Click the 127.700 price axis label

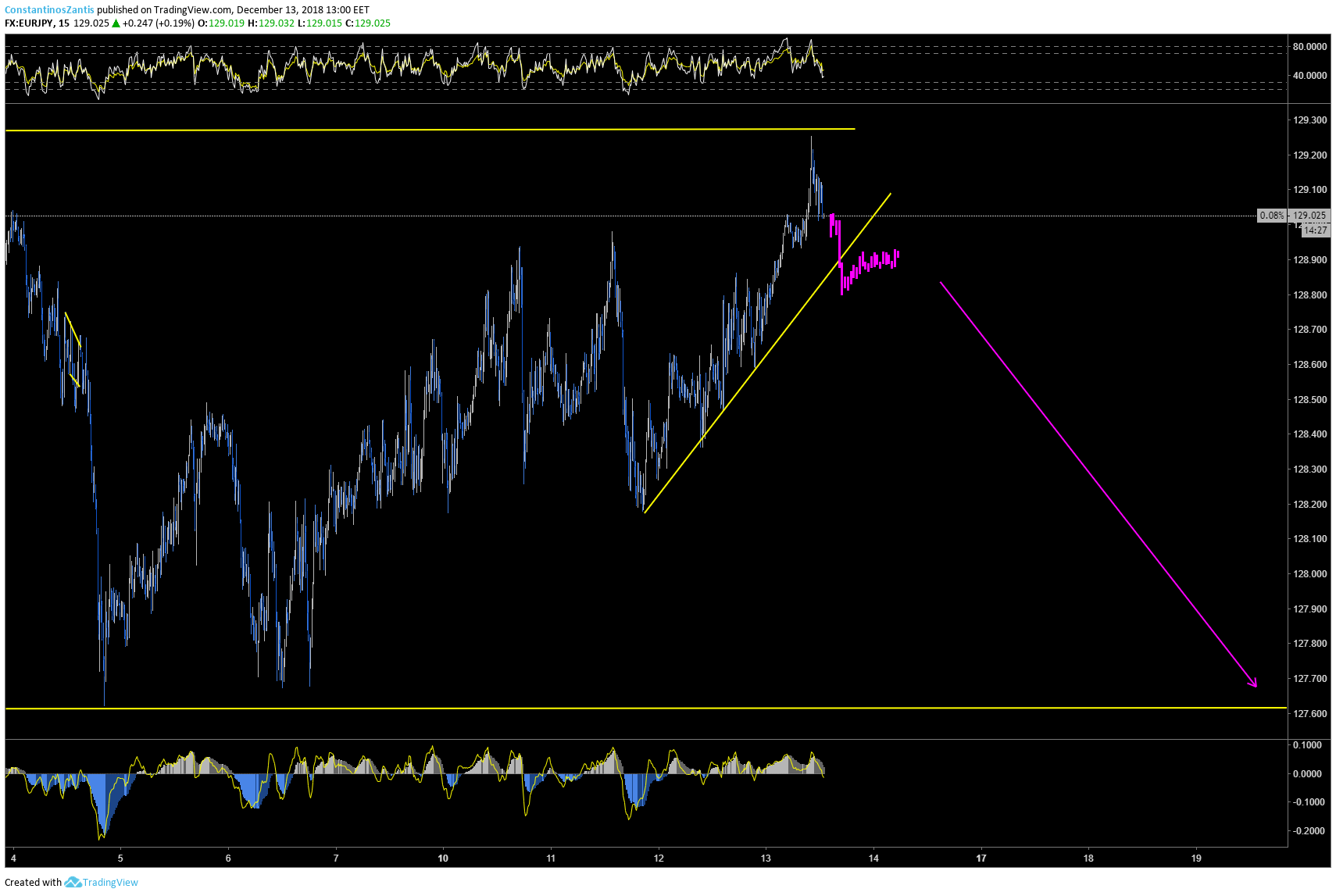(1309, 679)
